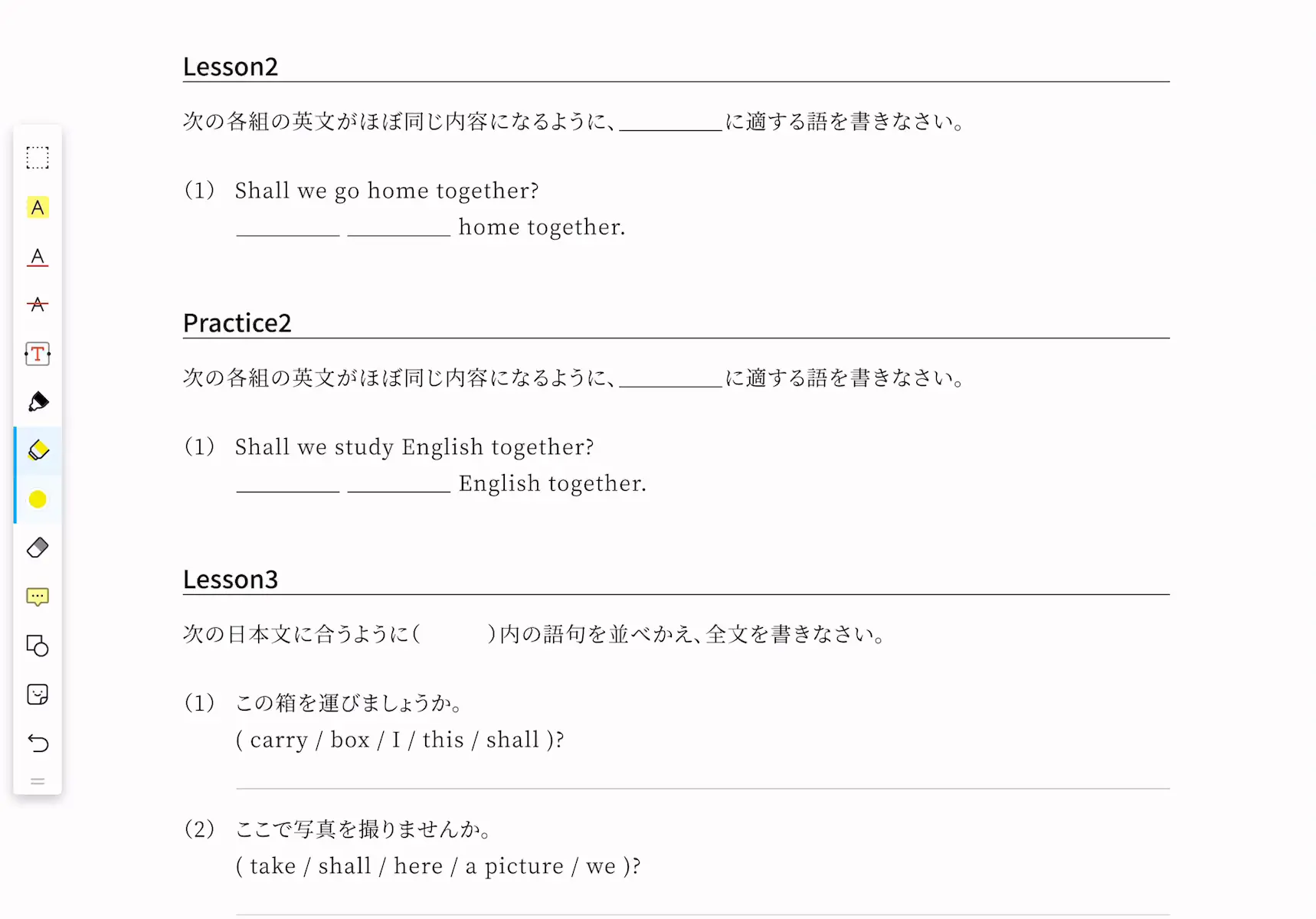Choose the text highlight tool
The image size is (1316, 919).
(x=38, y=208)
